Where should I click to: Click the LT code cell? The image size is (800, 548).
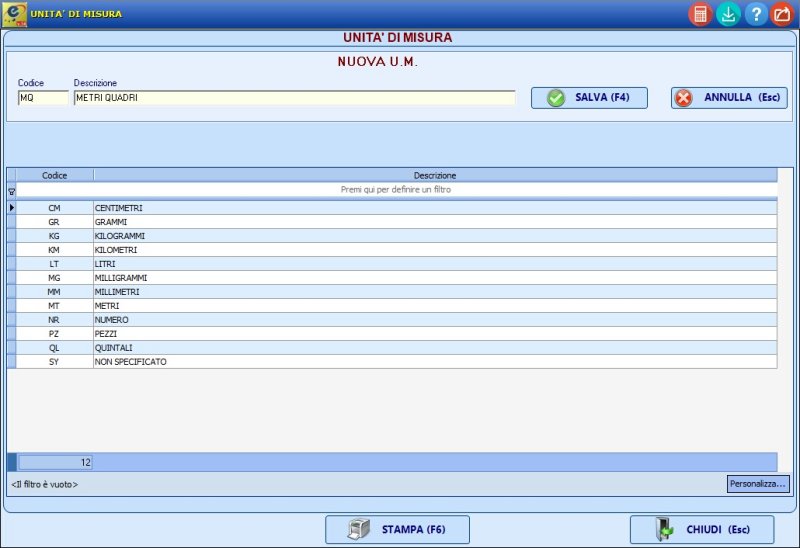55,264
